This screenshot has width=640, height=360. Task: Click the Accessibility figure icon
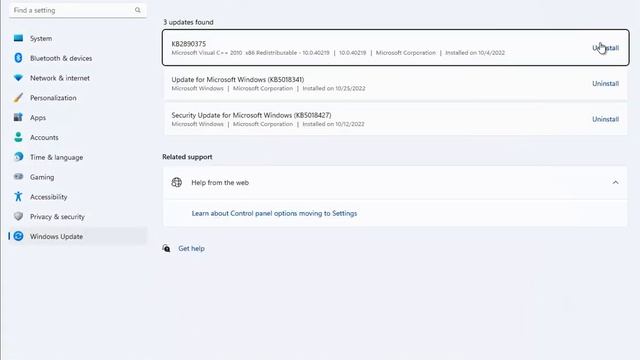click(x=18, y=196)
